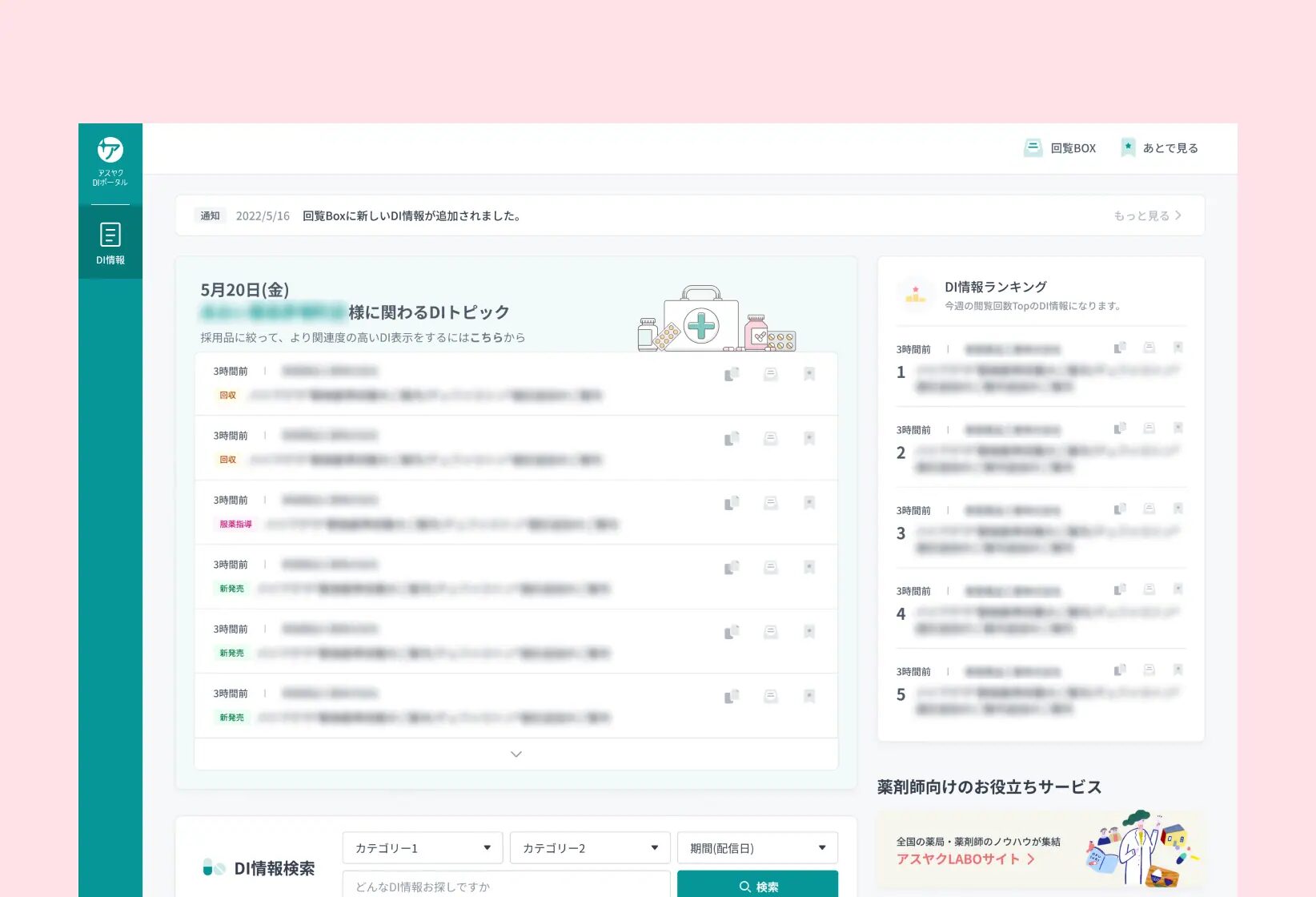The image size is (1316, 897).
Task: Open the カテゴリー2 dropdown
Action: pyautogui.click(x=590, y=847)
